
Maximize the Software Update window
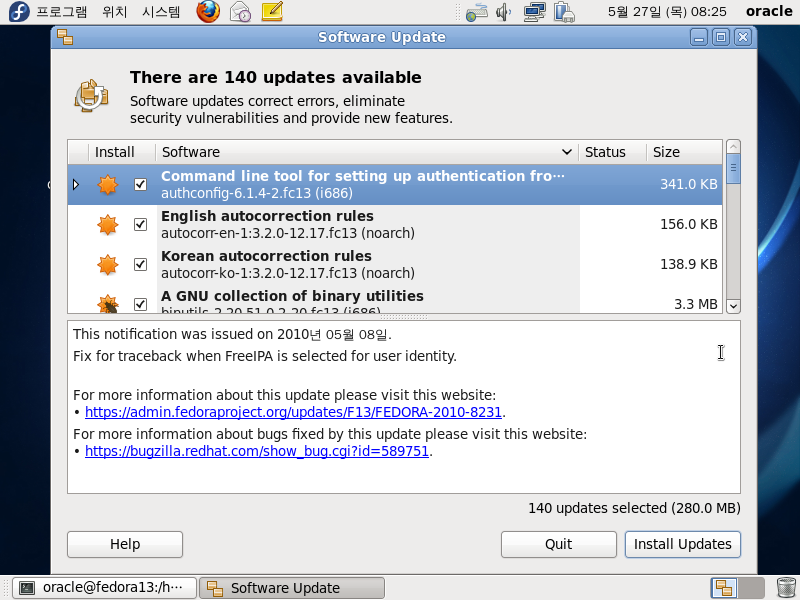pyautogui.click(x=721, y=37)
